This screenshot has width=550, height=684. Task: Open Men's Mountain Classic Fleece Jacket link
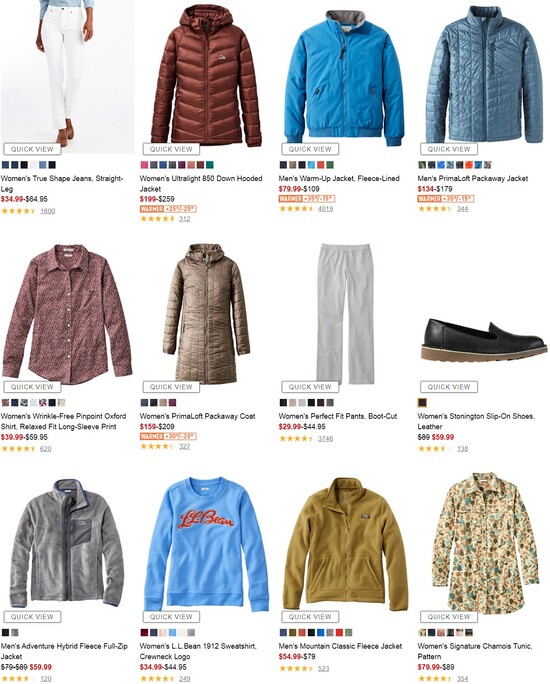340,646
